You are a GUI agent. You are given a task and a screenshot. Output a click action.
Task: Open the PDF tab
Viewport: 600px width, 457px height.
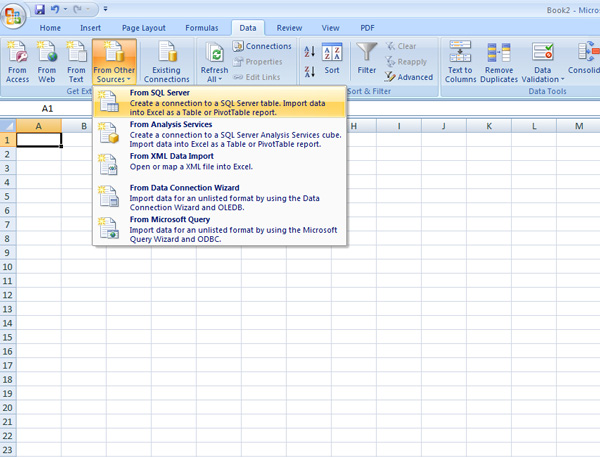point(367,28)
